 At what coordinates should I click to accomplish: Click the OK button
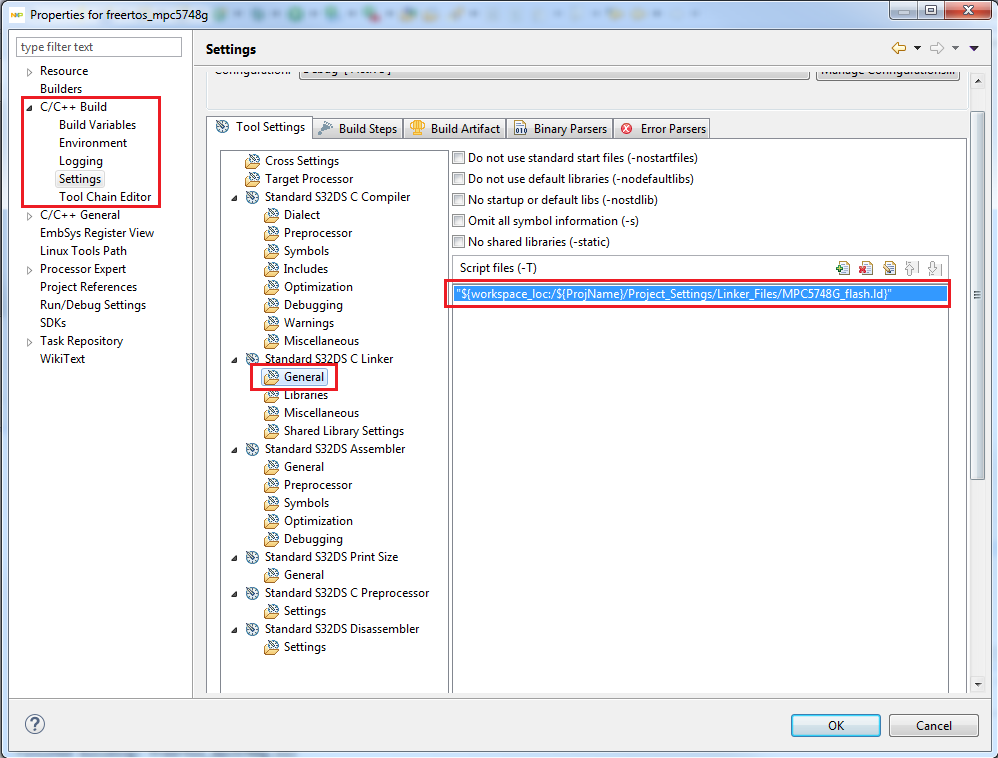[x=836, y=726]
